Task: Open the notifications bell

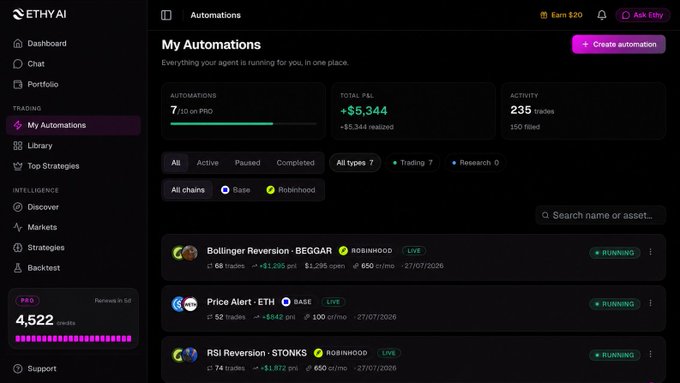Action: [x=602, y=15]
